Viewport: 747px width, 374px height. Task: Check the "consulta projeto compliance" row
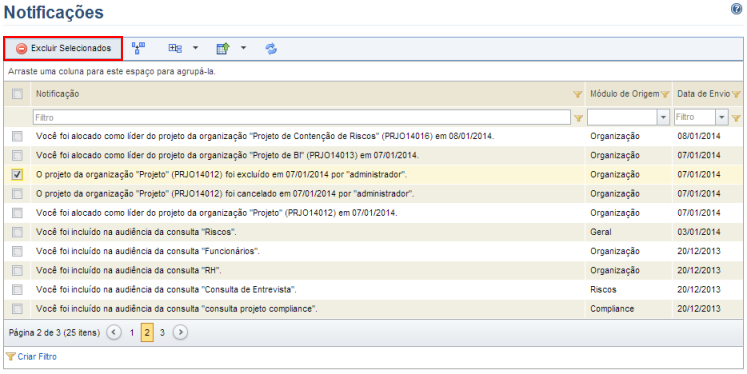tap(17, 309)
